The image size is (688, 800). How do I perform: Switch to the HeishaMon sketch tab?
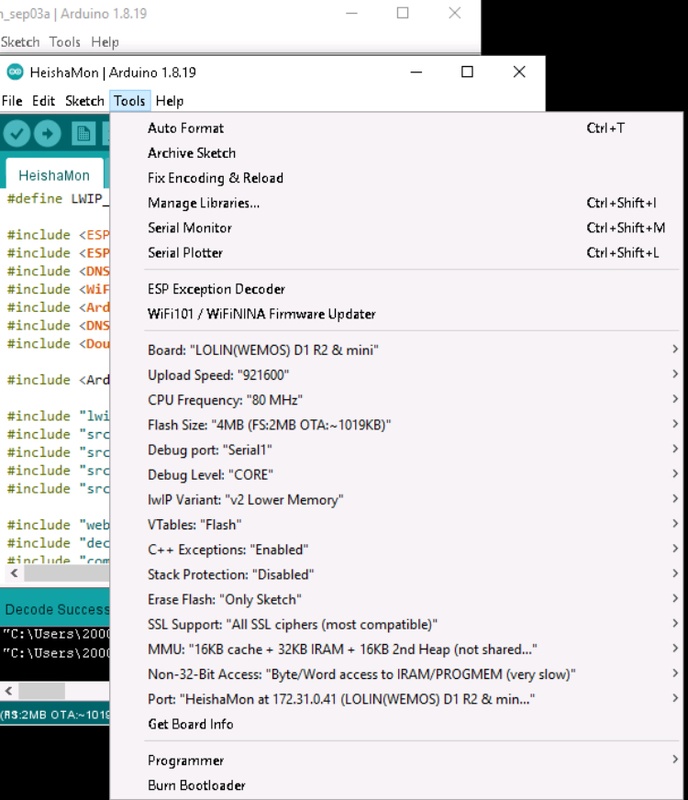click(x=54, y=176)
